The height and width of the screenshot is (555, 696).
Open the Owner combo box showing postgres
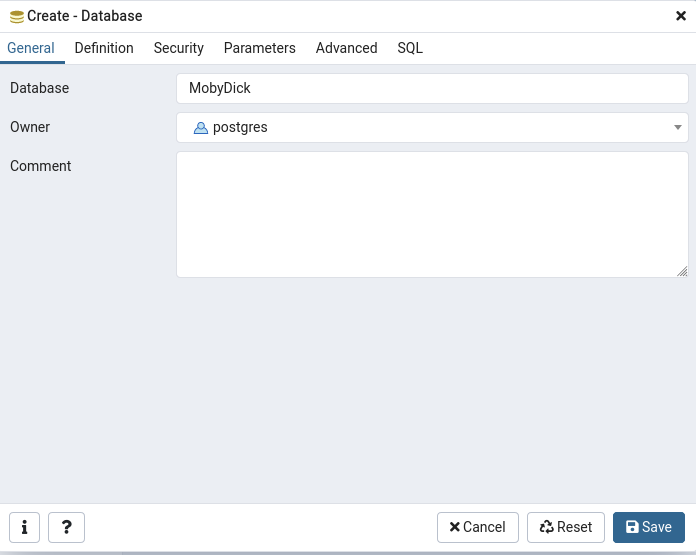coord(432,127)
